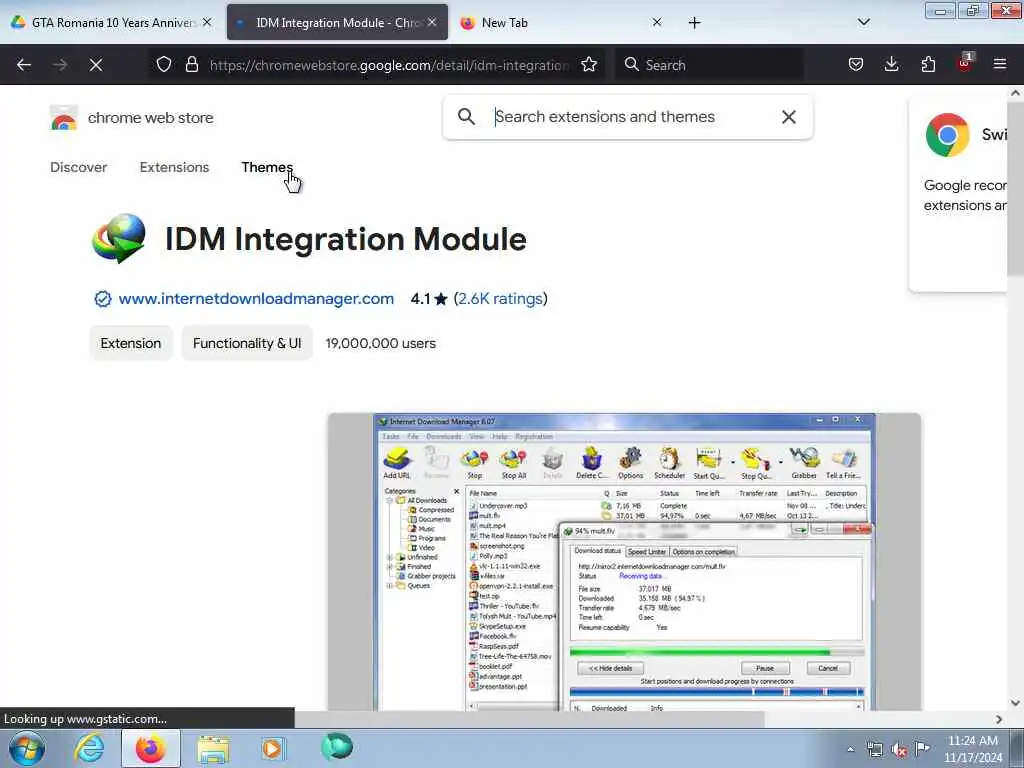Open the Themes section
The height and width of the screenshot is (768, 1024).
267,167
